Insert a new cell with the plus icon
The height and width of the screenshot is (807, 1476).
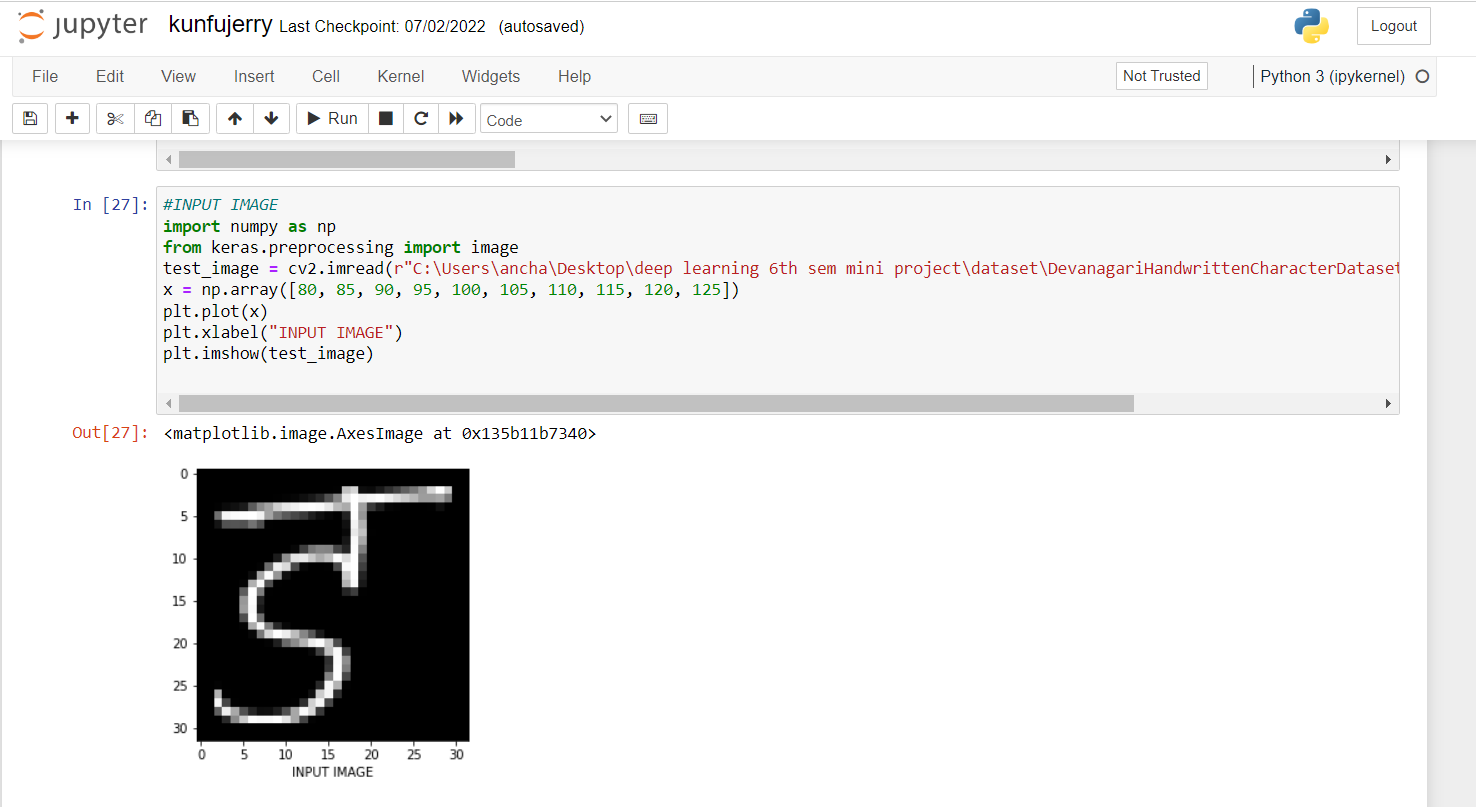point(72,118)
